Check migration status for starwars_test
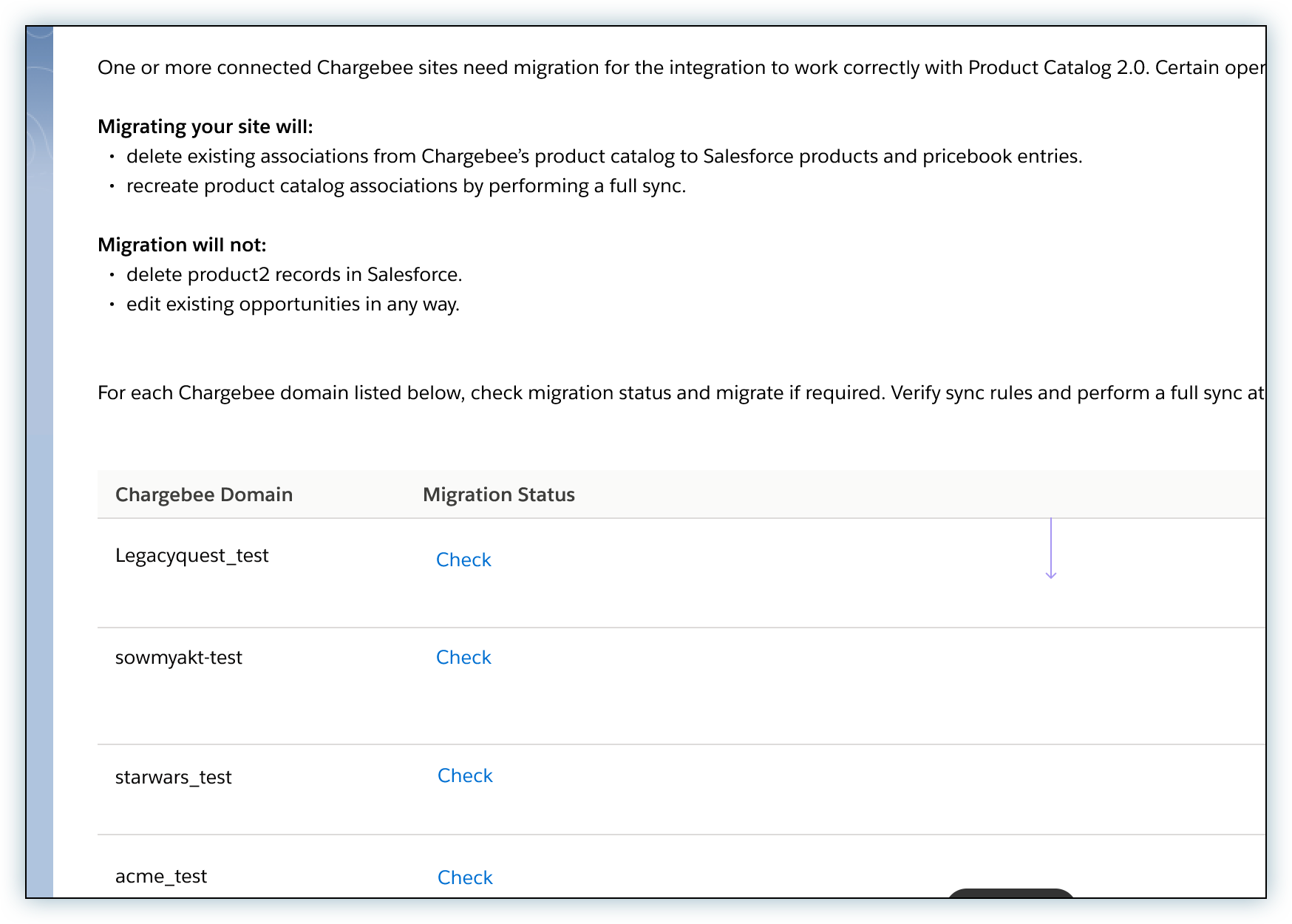This screenshot has width=1292, height=924. coord(465,775)
